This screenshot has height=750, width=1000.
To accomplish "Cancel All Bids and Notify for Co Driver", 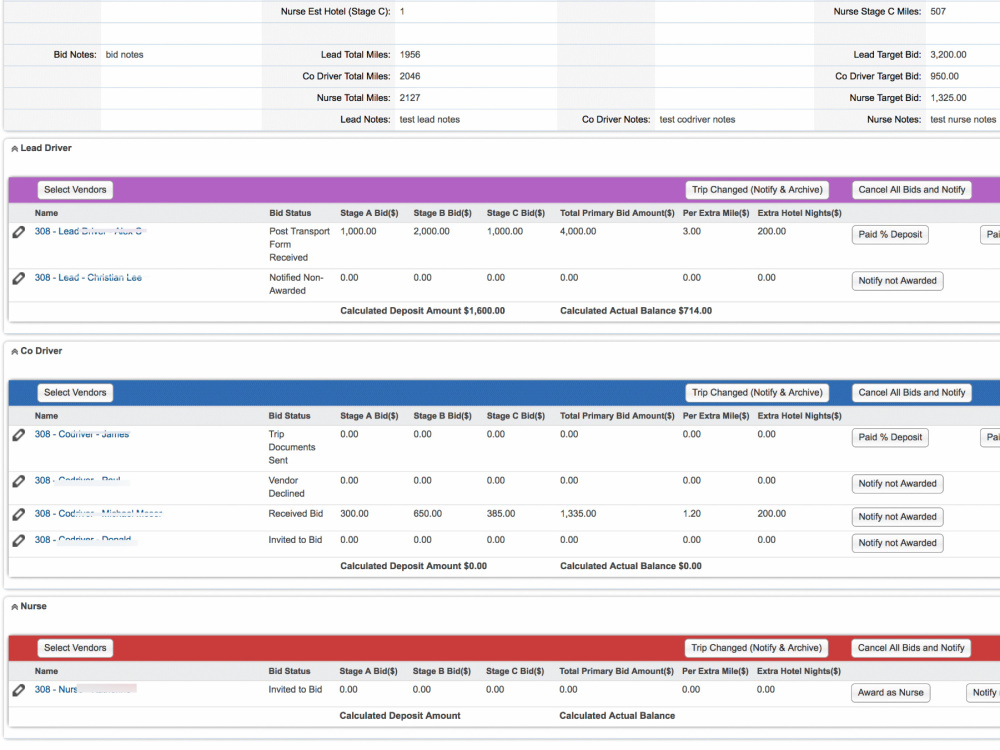I will point(911,393).
